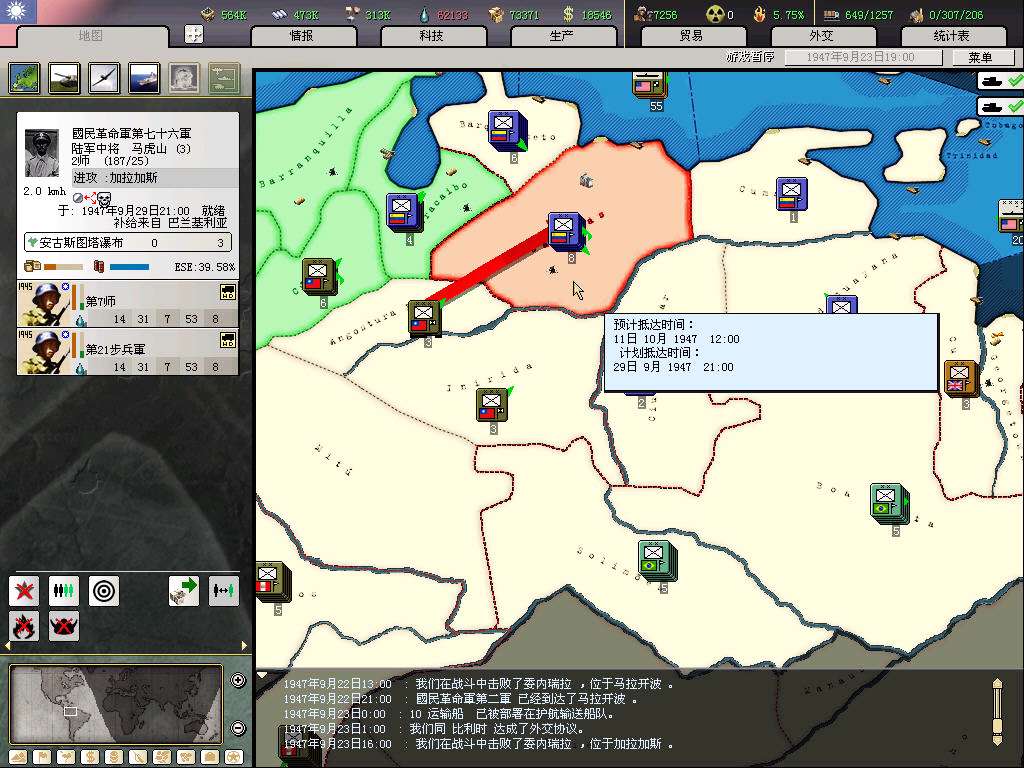
Task: Click the bullseye target order button
Action: click(104, 590)
